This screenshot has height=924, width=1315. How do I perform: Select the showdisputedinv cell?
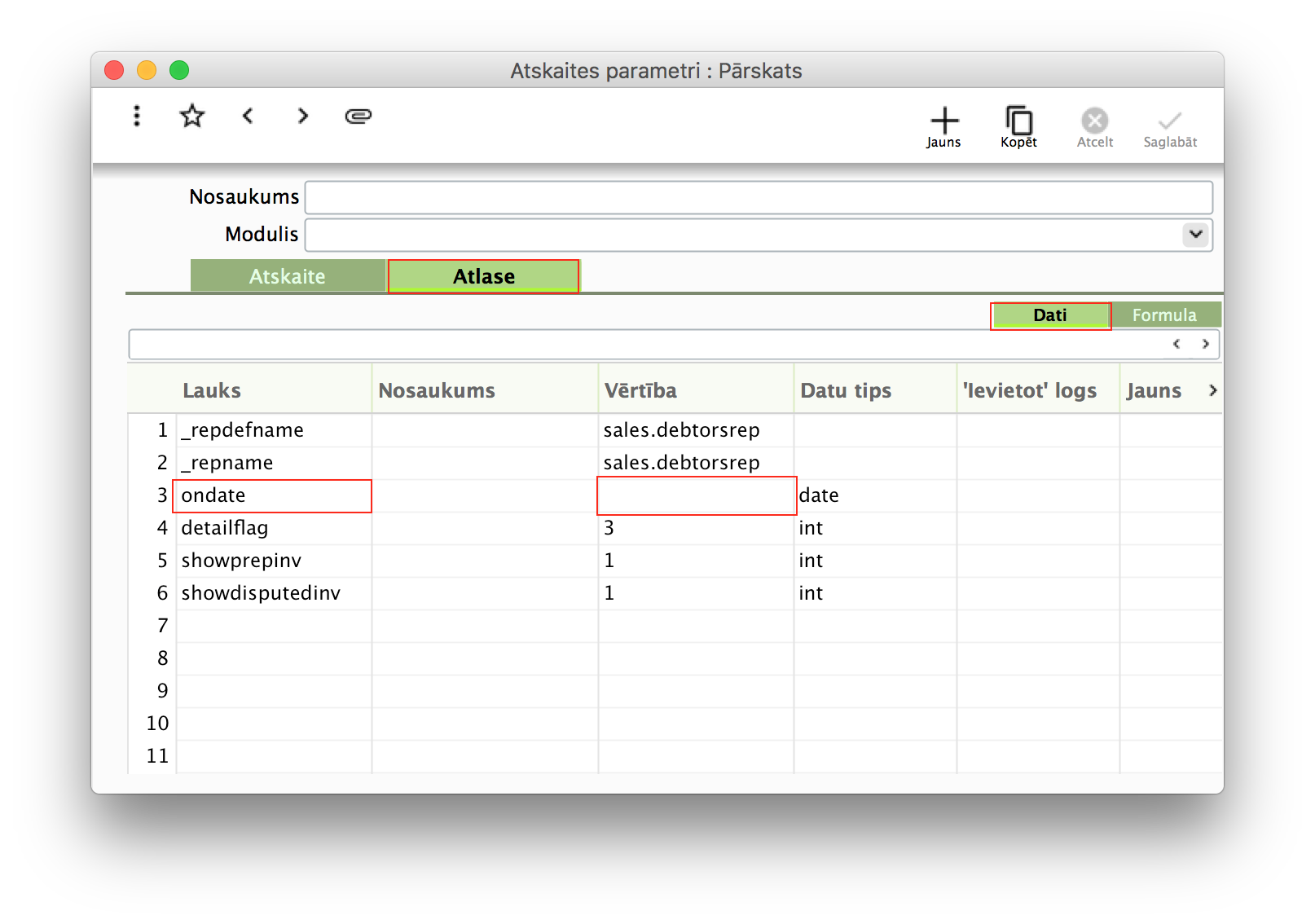pyautogui.click(x=274, y=593)
